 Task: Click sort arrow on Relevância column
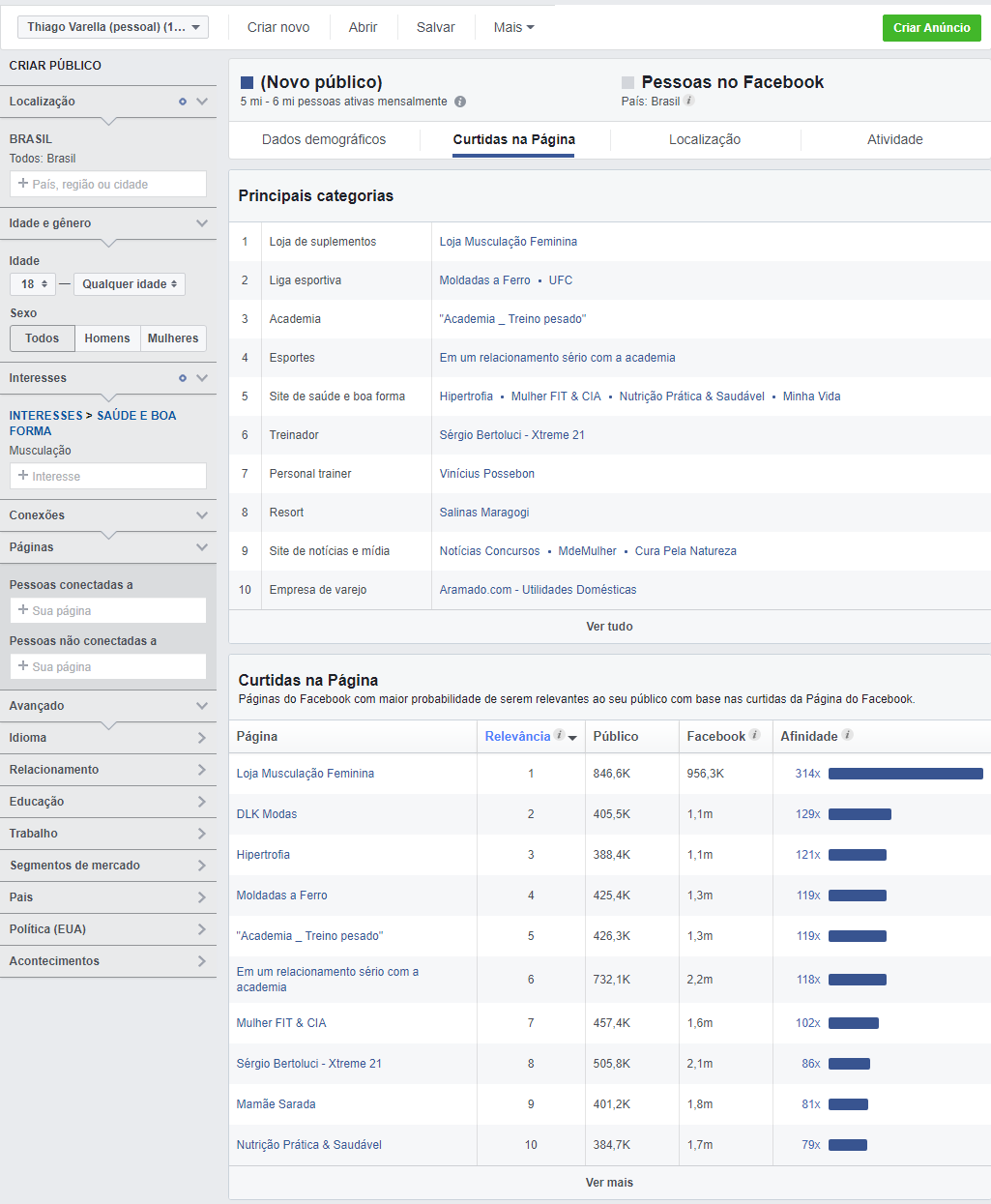[572, 738]
